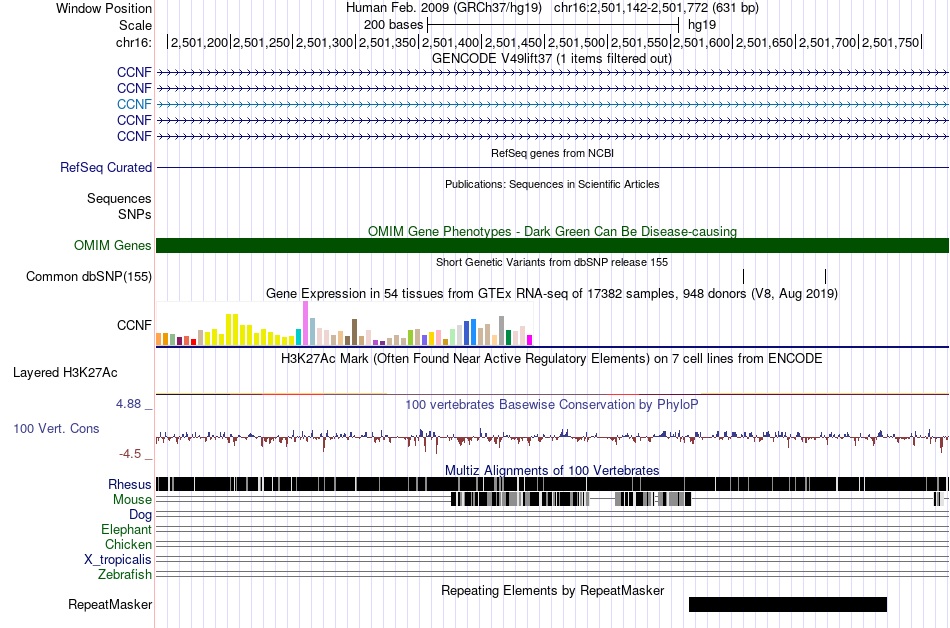Select the Mouse alignment label

click(132, 500)
